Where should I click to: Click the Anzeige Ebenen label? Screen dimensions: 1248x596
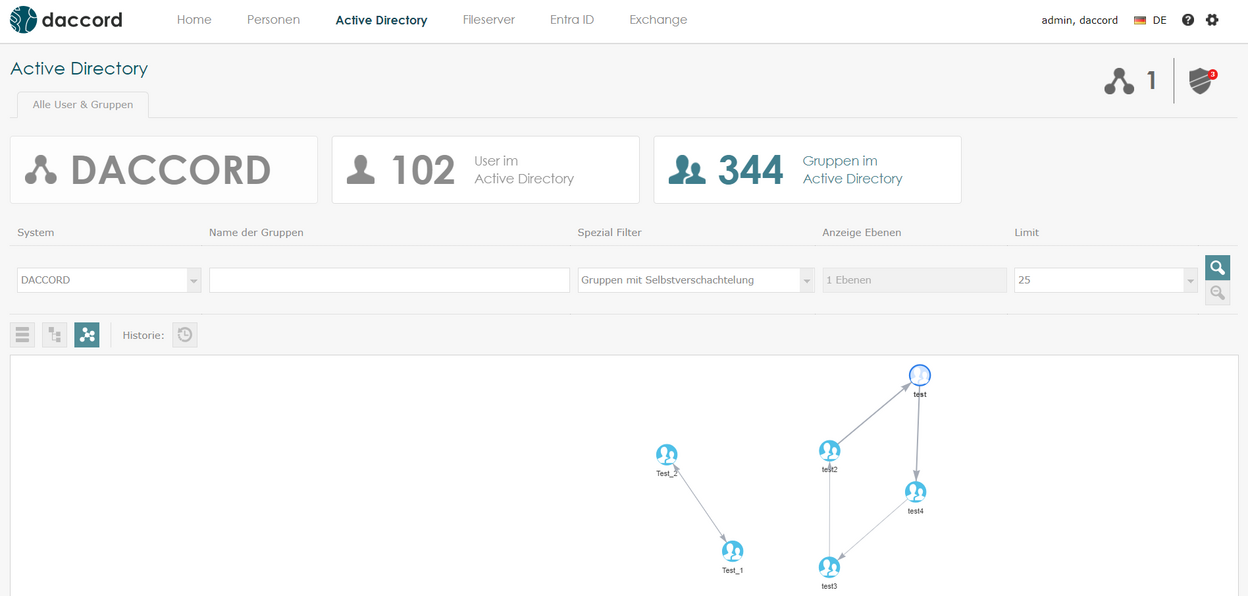coord(861,233)
